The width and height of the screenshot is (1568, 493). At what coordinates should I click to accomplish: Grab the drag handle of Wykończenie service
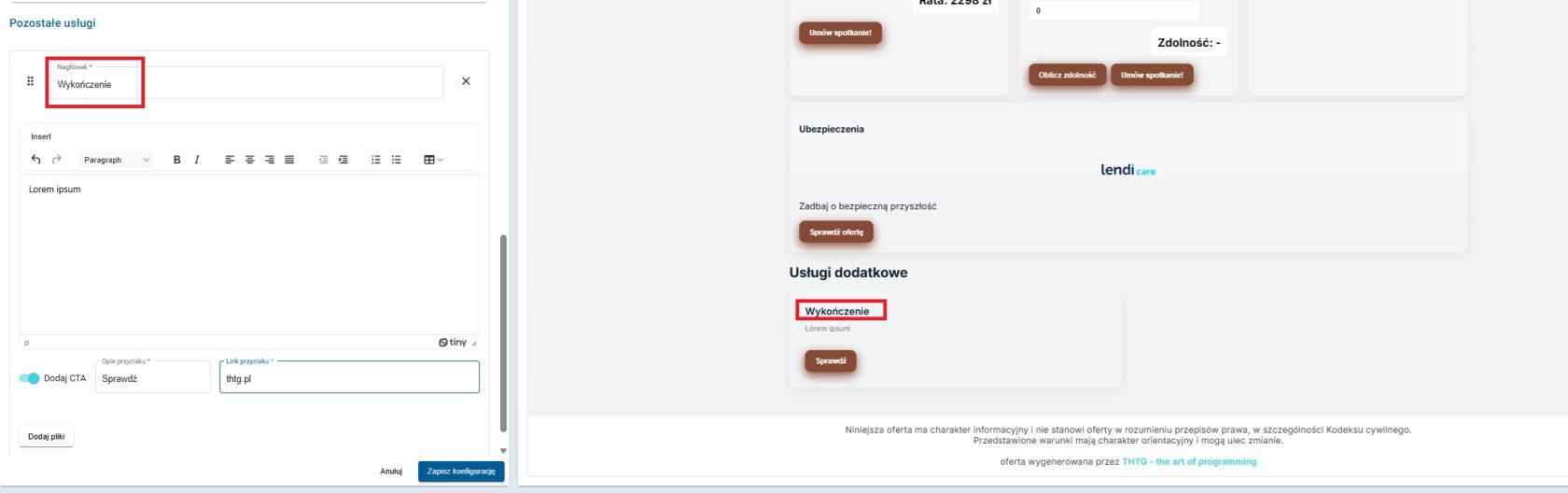[x=30, y=81]
